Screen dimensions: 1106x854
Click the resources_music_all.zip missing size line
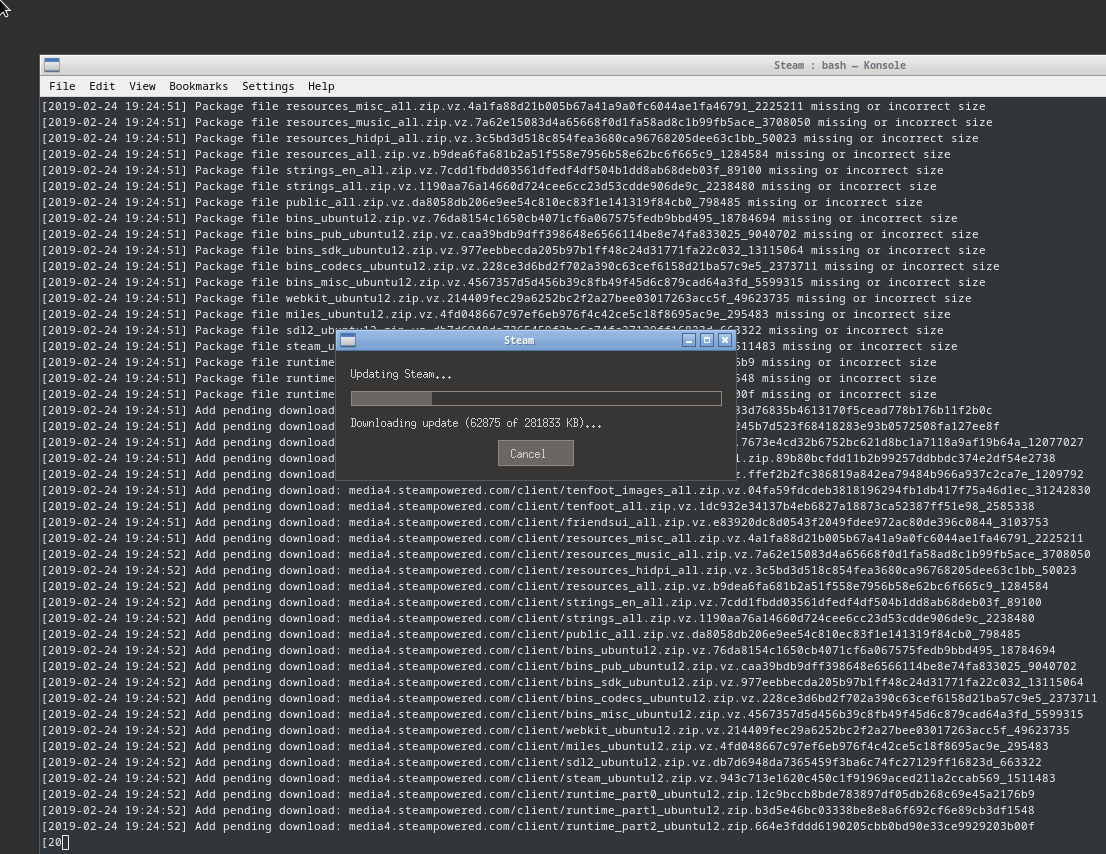coord(517,123)
